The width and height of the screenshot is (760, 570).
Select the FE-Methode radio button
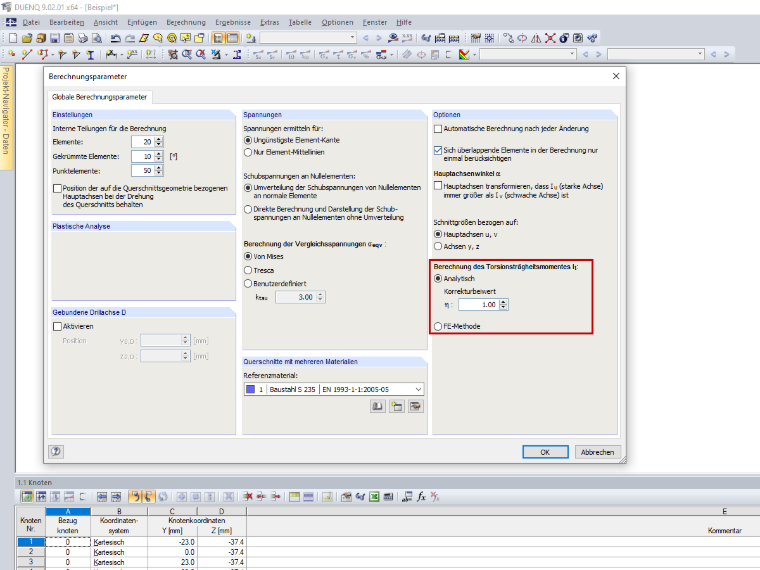438,327
